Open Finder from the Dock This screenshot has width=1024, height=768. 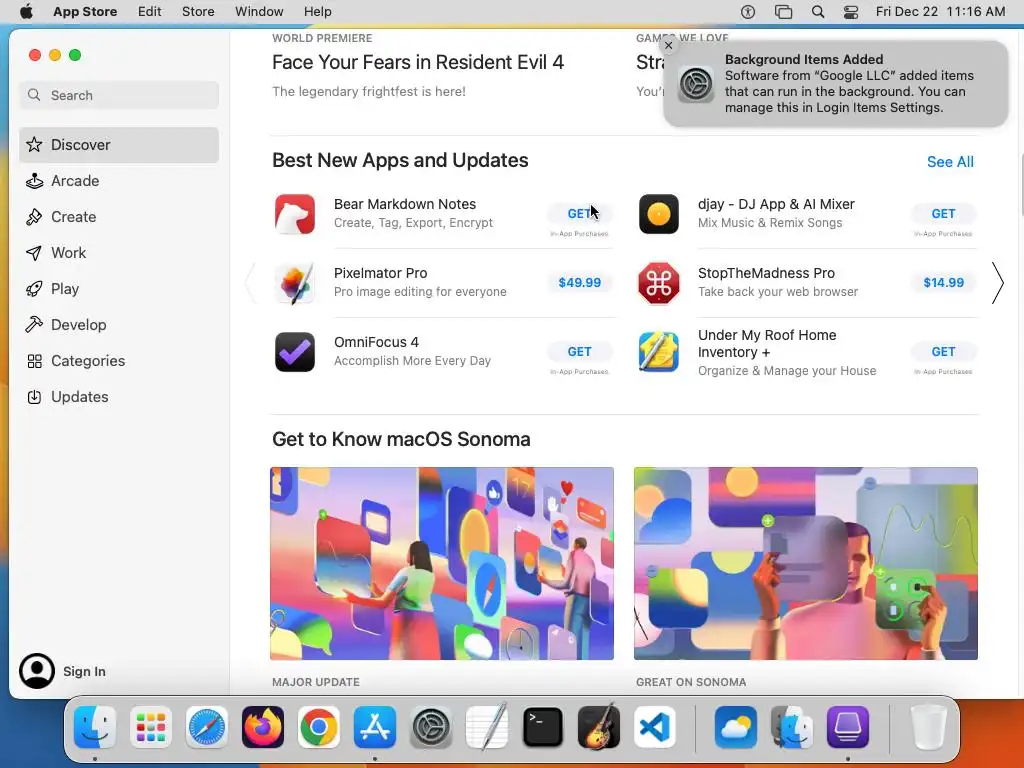tap(95, 727)
